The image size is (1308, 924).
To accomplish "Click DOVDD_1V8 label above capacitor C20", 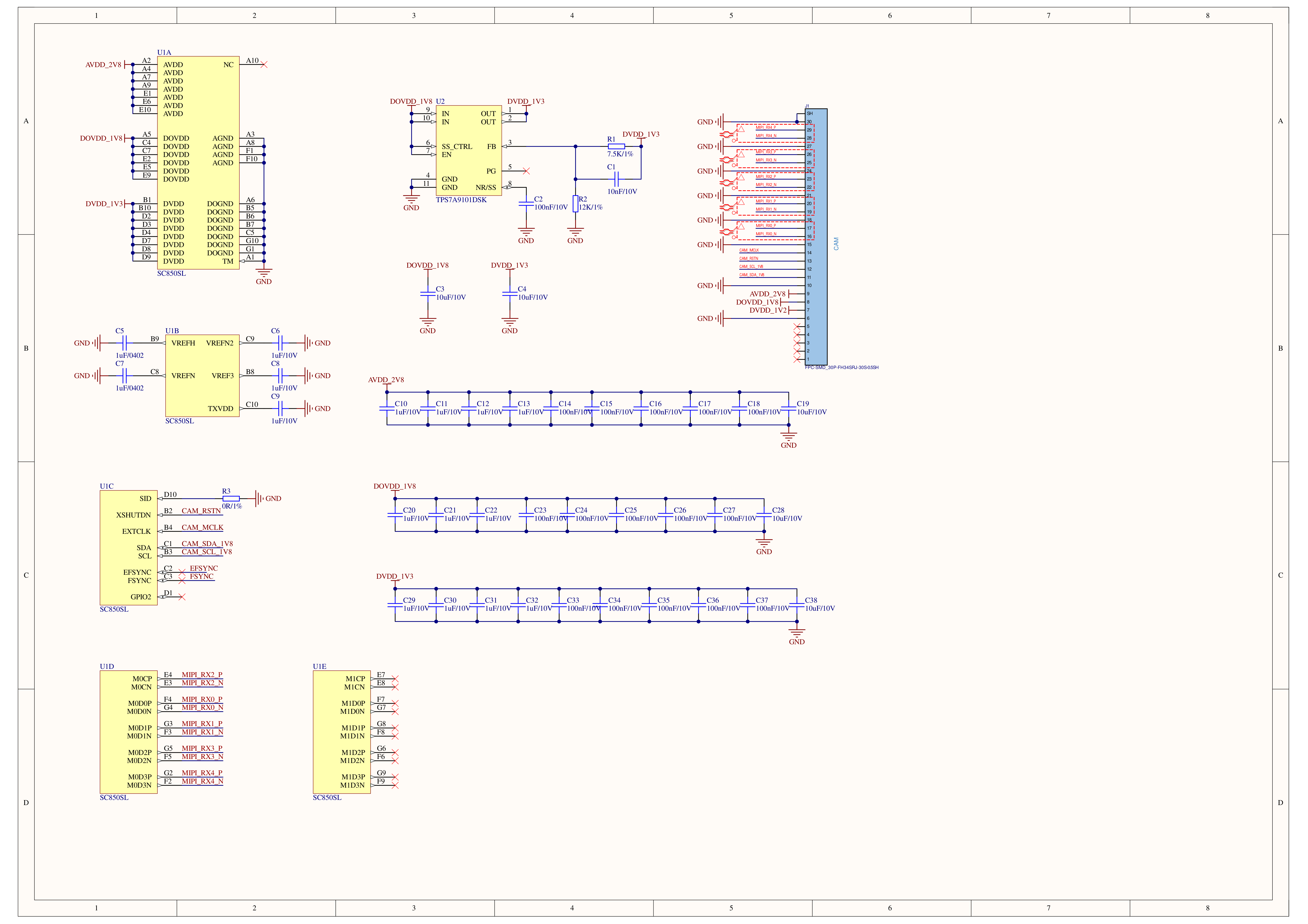I will (395, 487).
